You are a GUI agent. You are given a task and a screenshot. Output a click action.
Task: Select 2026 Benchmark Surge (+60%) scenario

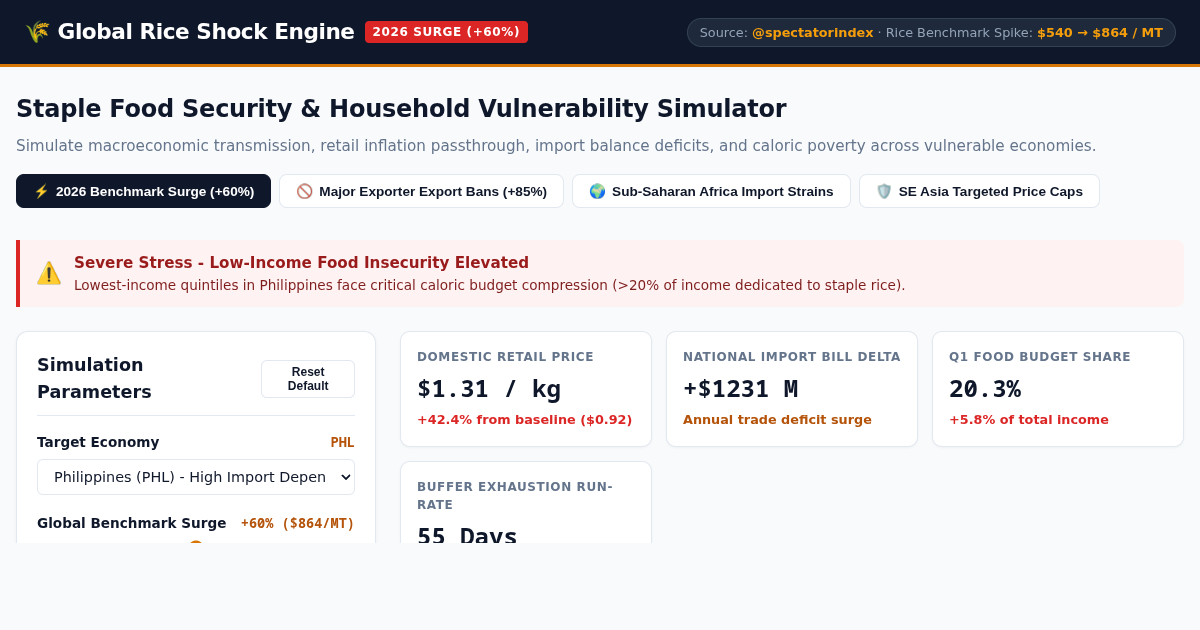(x=143, y=191)
